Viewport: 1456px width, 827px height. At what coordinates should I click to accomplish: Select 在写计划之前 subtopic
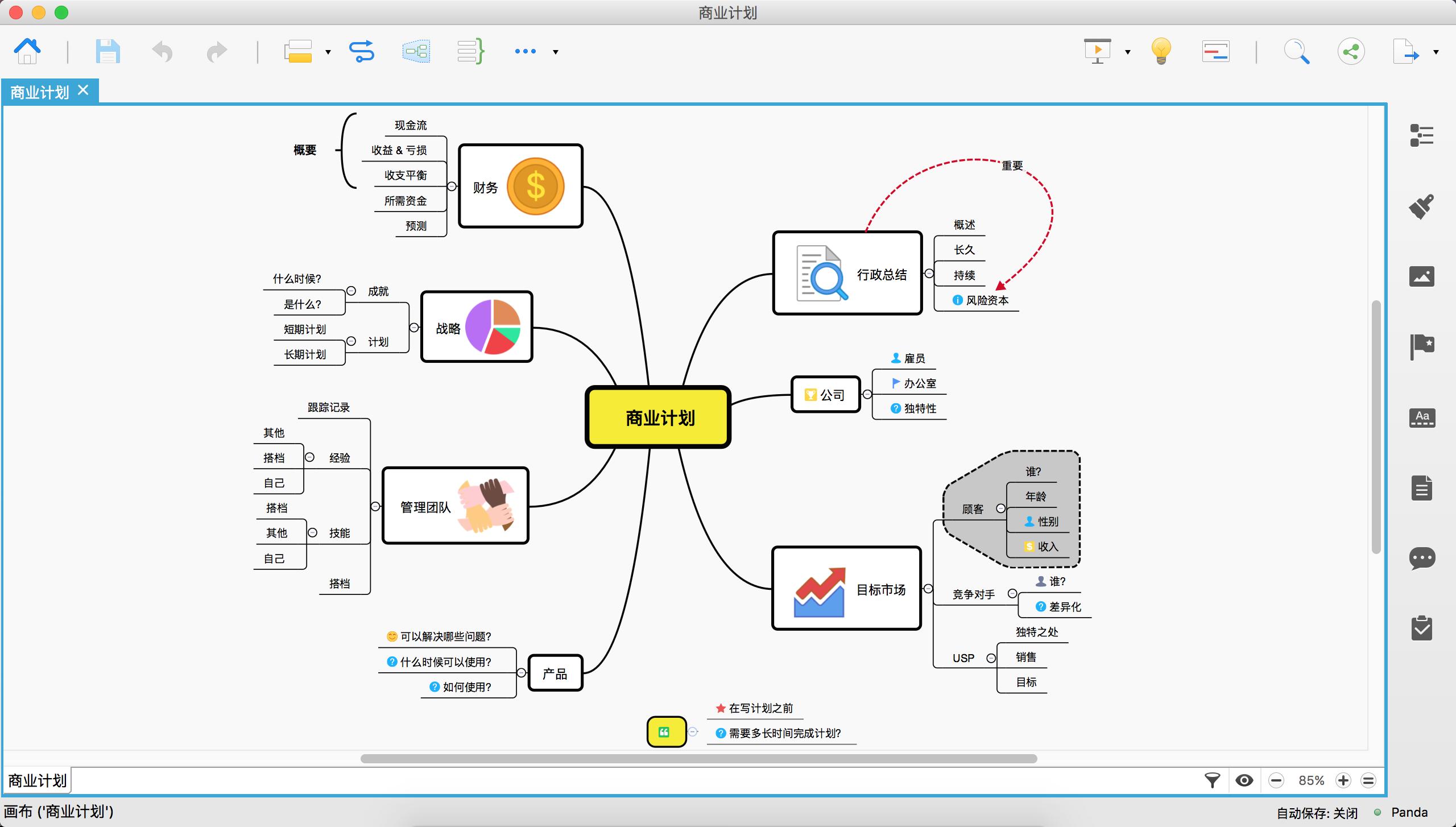coord(754,708)
